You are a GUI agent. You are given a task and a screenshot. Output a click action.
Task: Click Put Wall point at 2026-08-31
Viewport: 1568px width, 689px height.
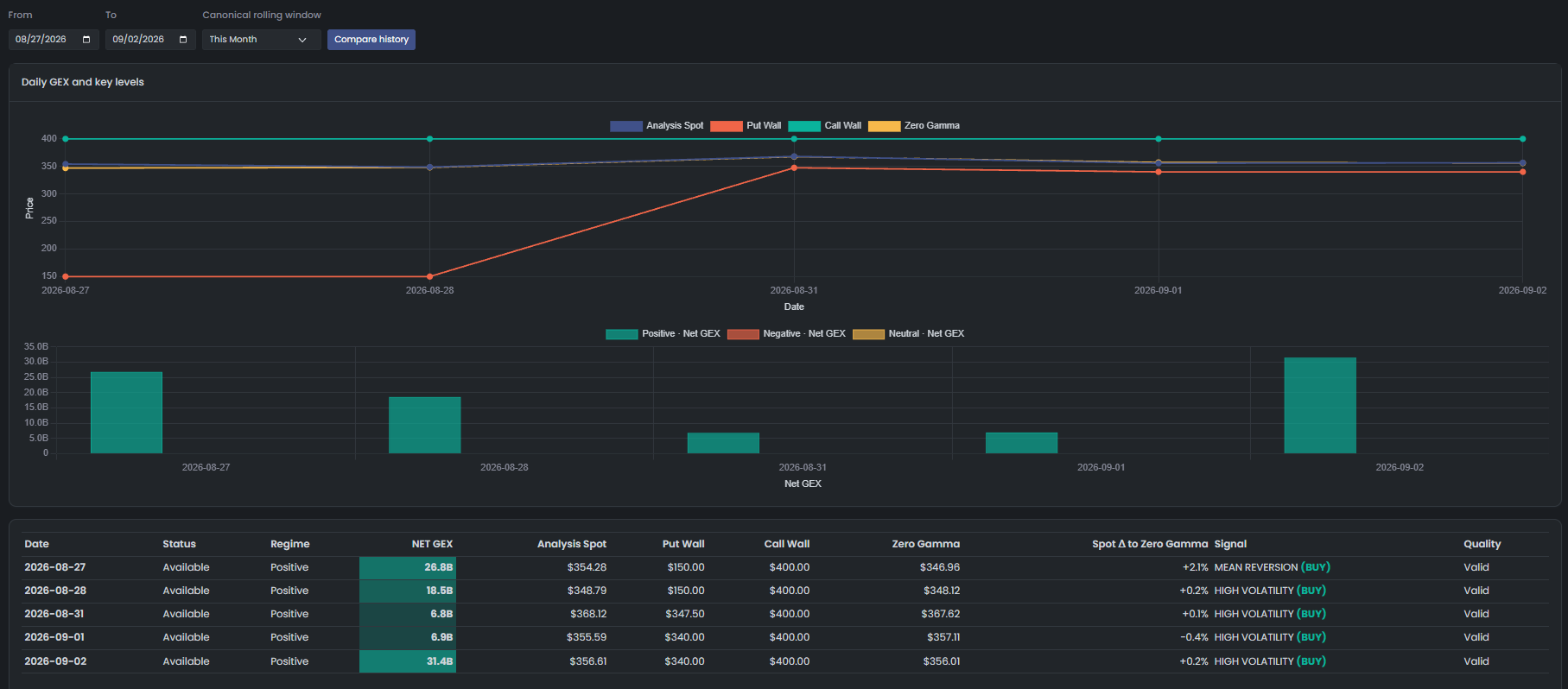[x=794, y=168]
